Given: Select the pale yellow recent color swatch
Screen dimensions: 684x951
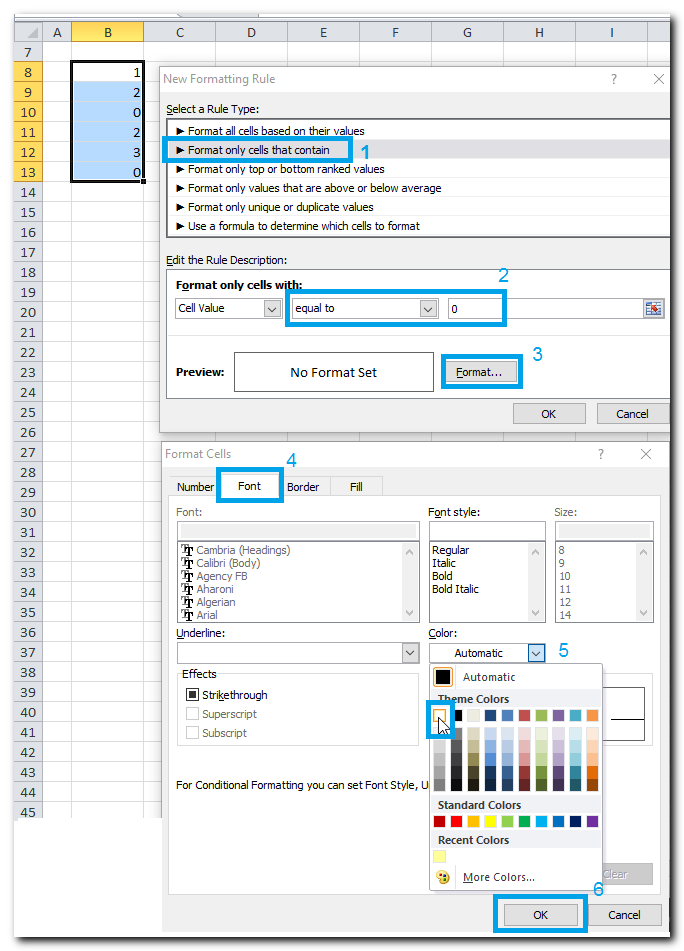Looking at the screenshot, I should click(x=440, y=857).
